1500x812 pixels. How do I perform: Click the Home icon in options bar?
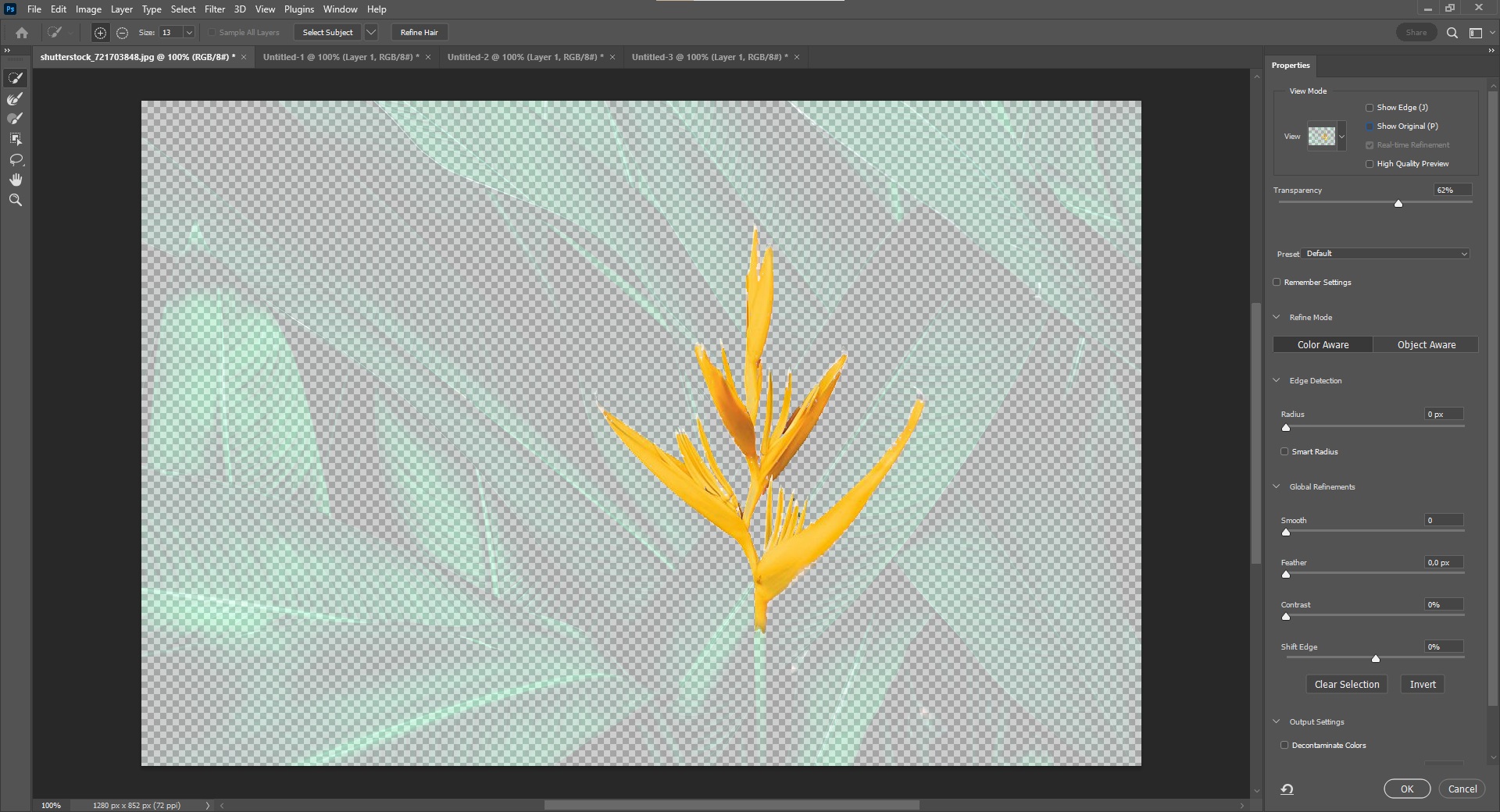(22, 33)
